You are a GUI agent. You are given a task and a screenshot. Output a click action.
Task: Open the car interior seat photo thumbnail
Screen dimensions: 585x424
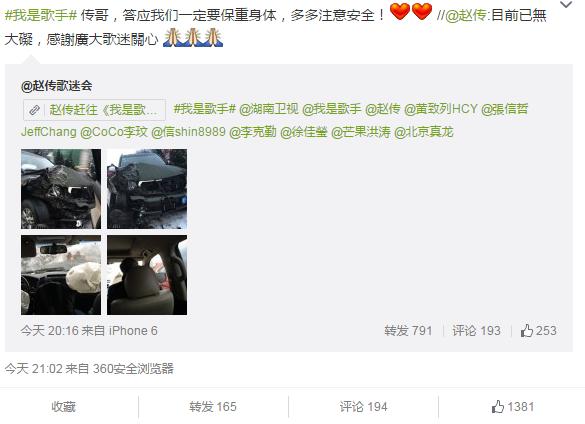(x=147, y=275)
